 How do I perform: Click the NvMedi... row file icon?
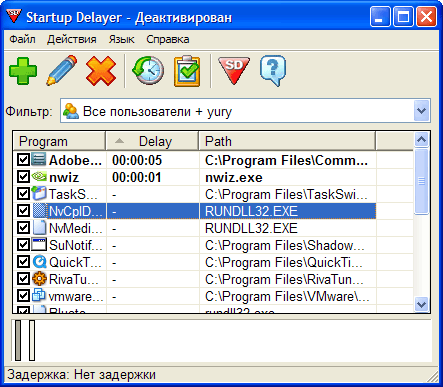(39, 228)
